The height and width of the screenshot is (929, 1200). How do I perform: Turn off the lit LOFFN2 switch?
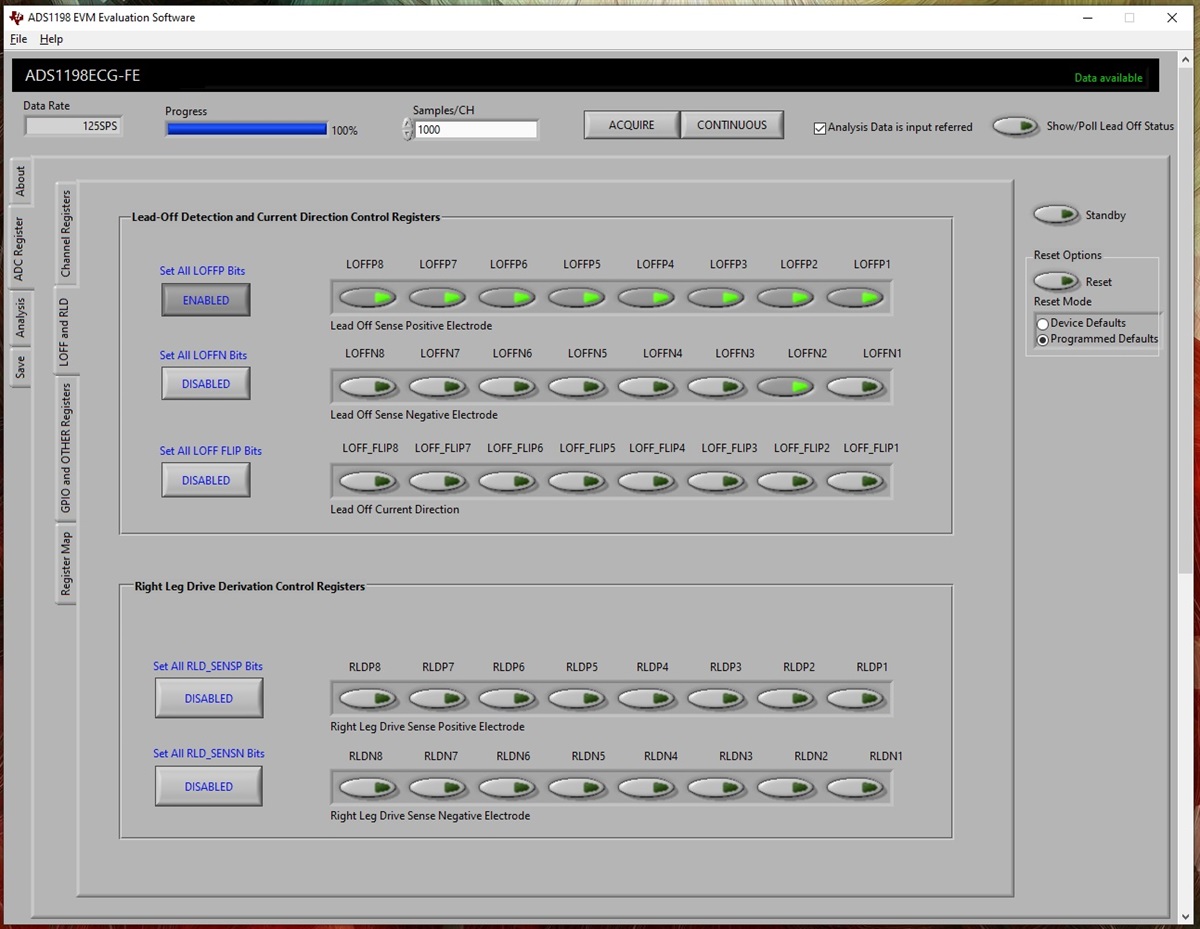coord(785,386)
